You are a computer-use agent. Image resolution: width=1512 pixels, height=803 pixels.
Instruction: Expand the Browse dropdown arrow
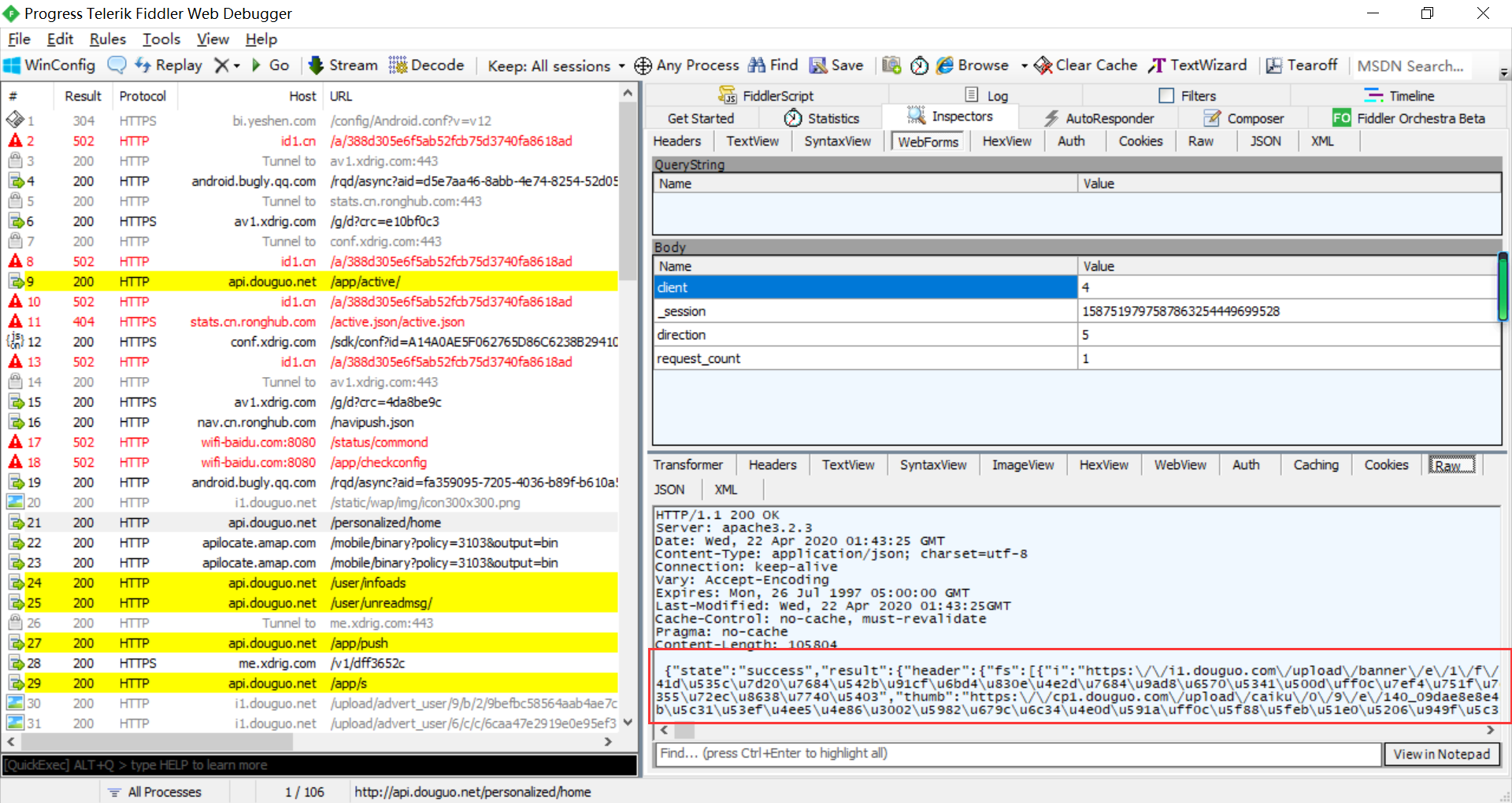click(x=1024, y=65)
